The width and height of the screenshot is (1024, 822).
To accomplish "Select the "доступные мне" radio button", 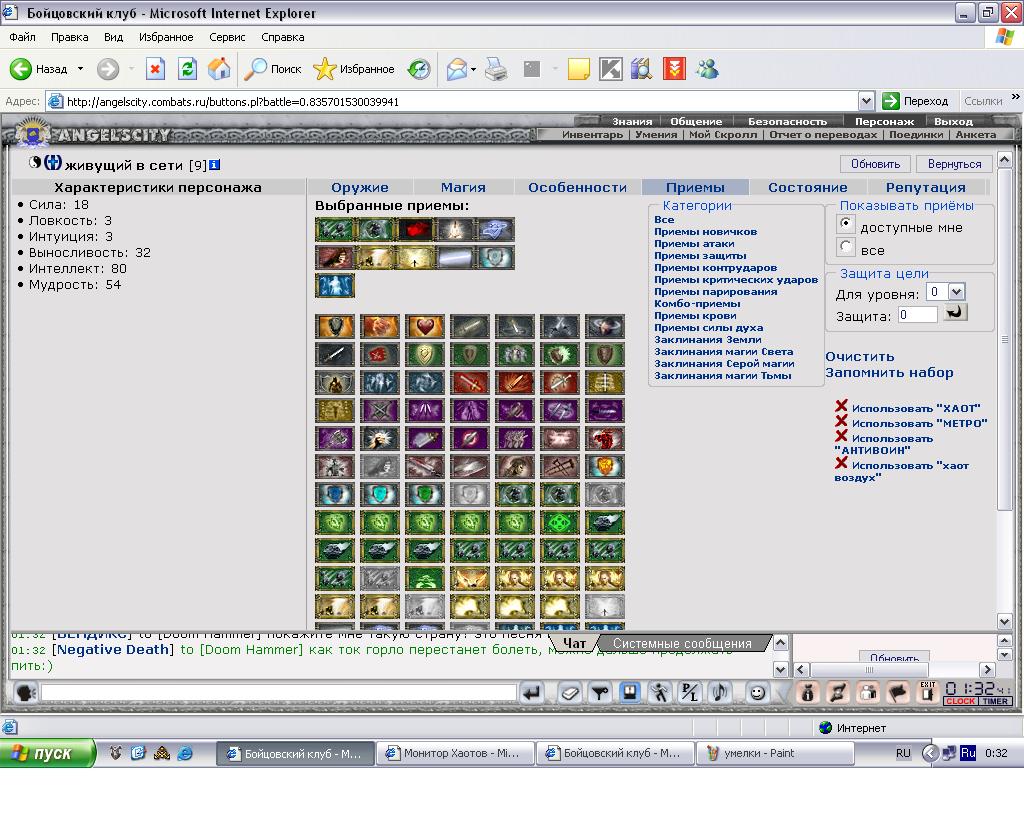I will click(846, 224).
